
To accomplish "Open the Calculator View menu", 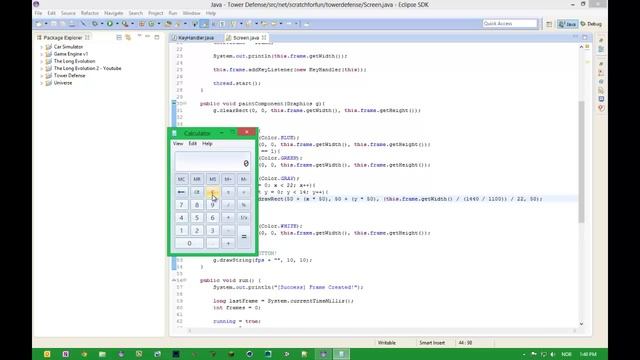I will point(178,144).
